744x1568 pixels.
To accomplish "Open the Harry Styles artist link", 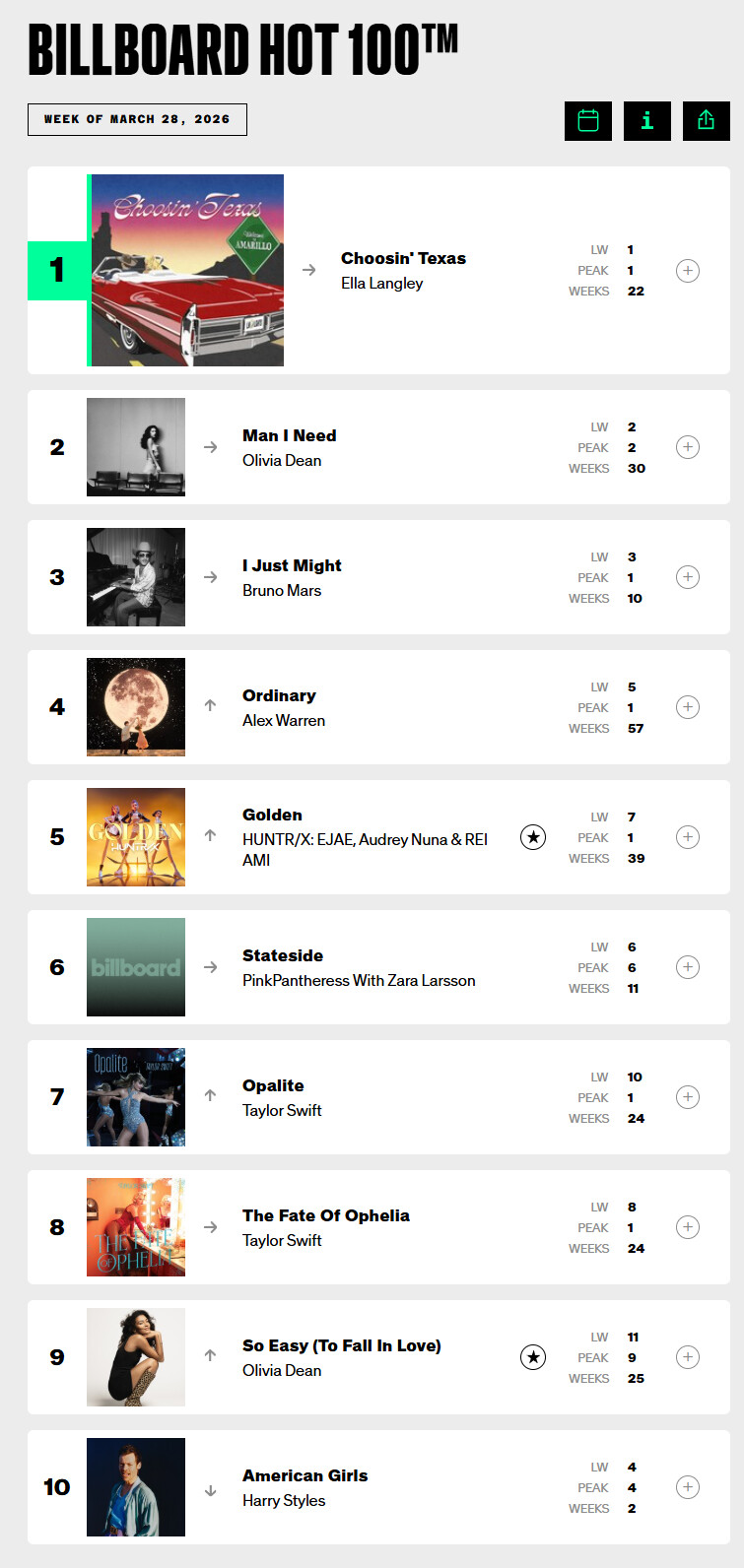I will (x=284, y=1501).
